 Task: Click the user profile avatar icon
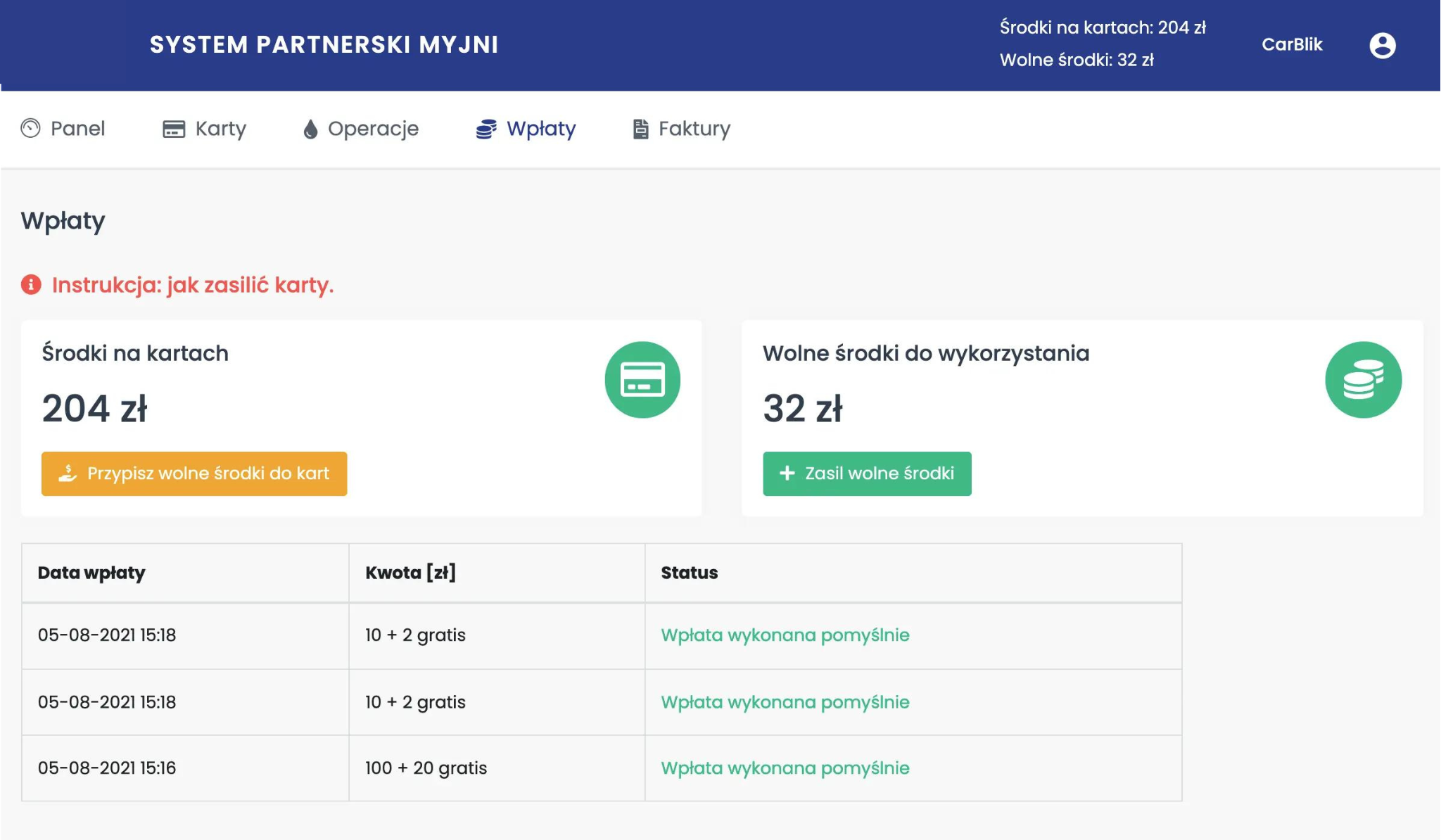[x=1382, y=46]
